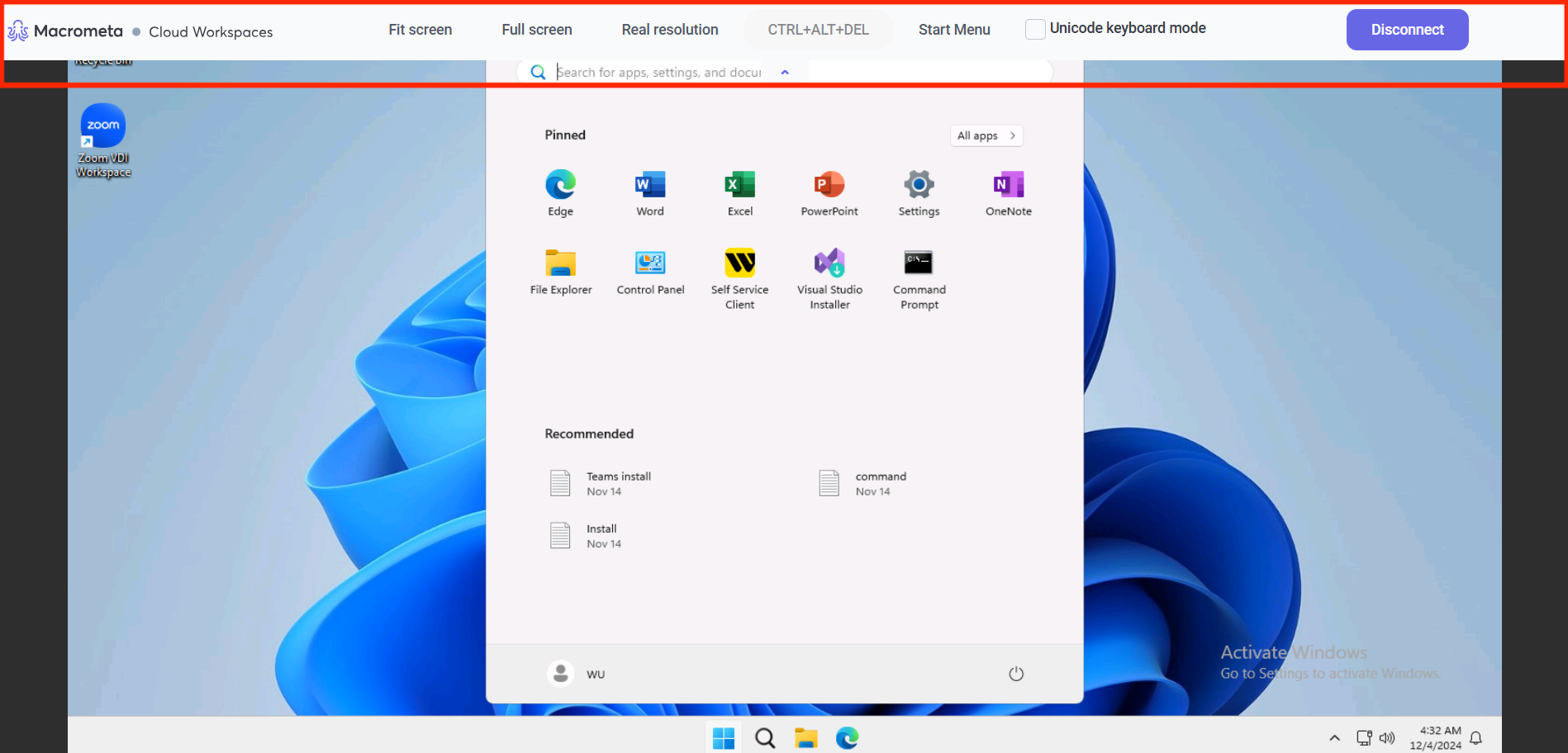Collapse the search box with the chevron
Viewport: 1568px width, 753px height.
point(784,72)
